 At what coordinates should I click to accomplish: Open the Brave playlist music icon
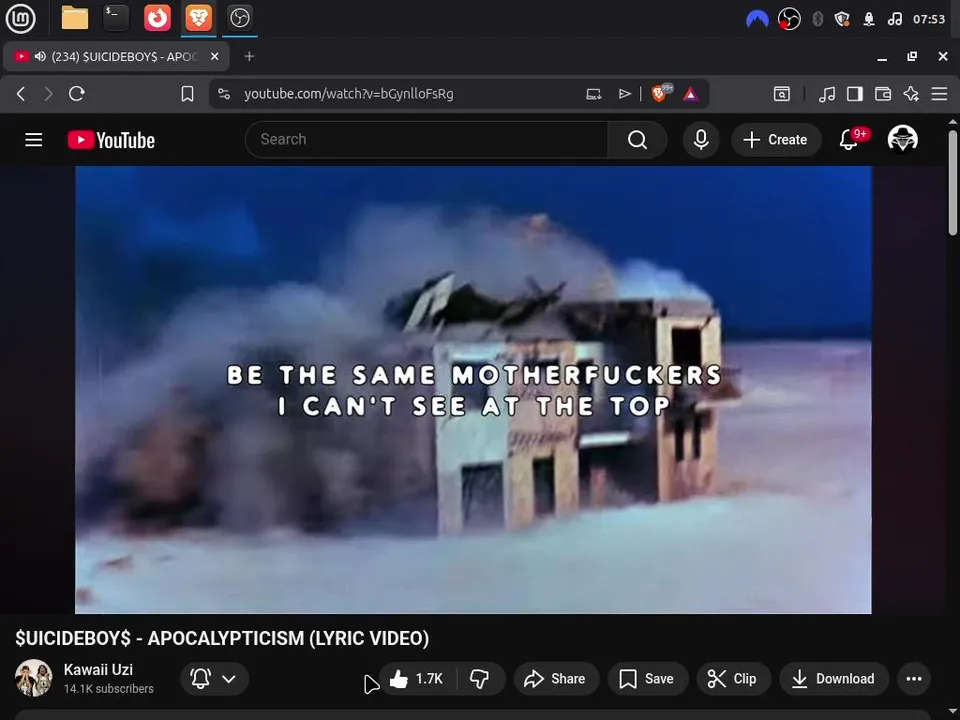click(827, 94)
